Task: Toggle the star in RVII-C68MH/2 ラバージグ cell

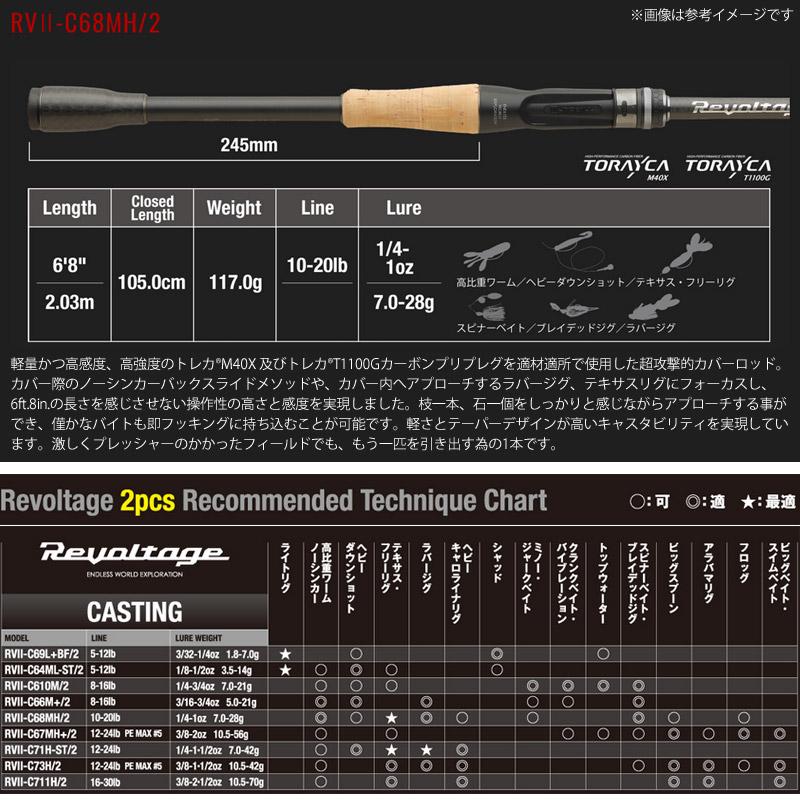Action: coord(391,717)
